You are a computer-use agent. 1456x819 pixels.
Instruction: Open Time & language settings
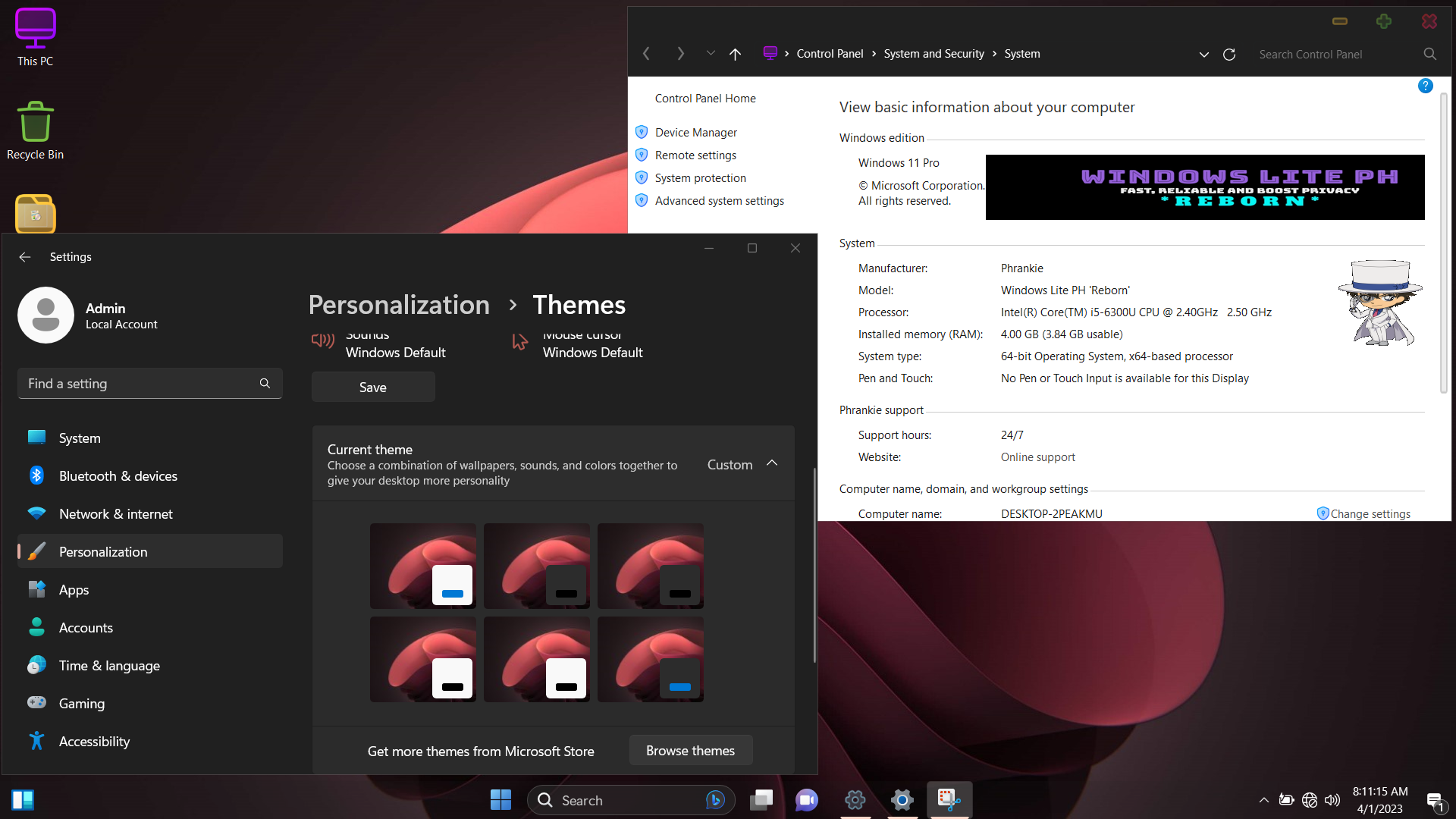click(149, 666)
